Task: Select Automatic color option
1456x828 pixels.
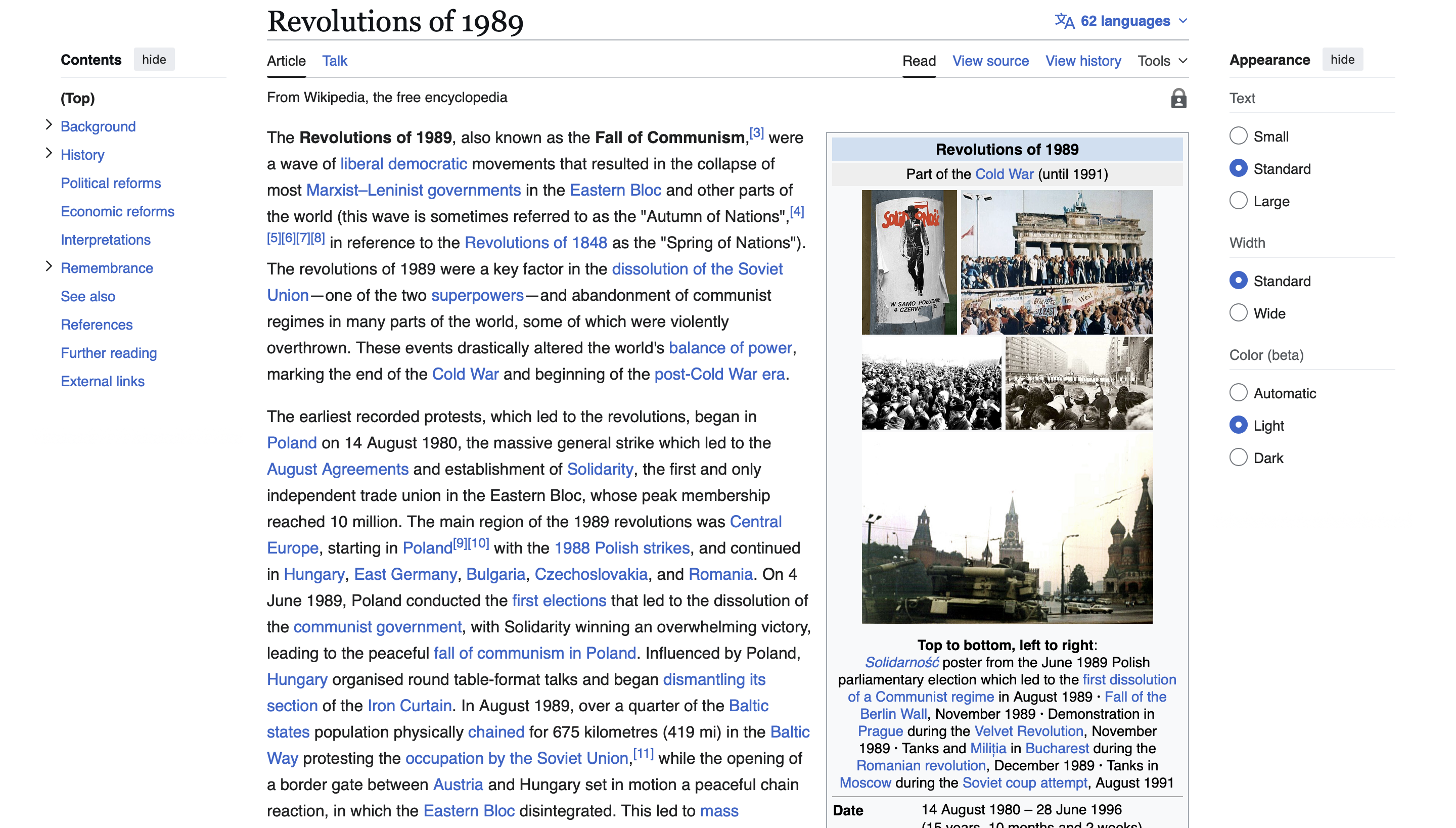Action: coord(1238,393)
